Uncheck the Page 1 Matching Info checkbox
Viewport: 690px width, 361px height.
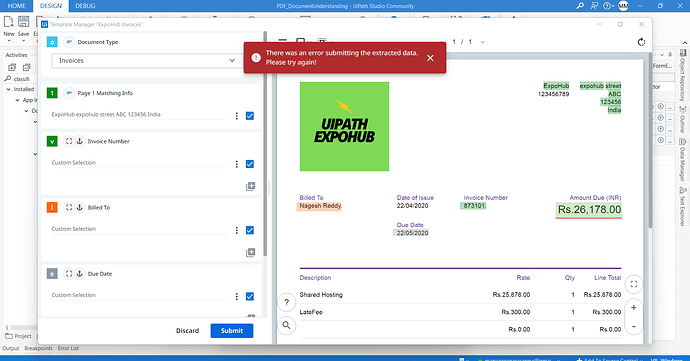[250, 116]
